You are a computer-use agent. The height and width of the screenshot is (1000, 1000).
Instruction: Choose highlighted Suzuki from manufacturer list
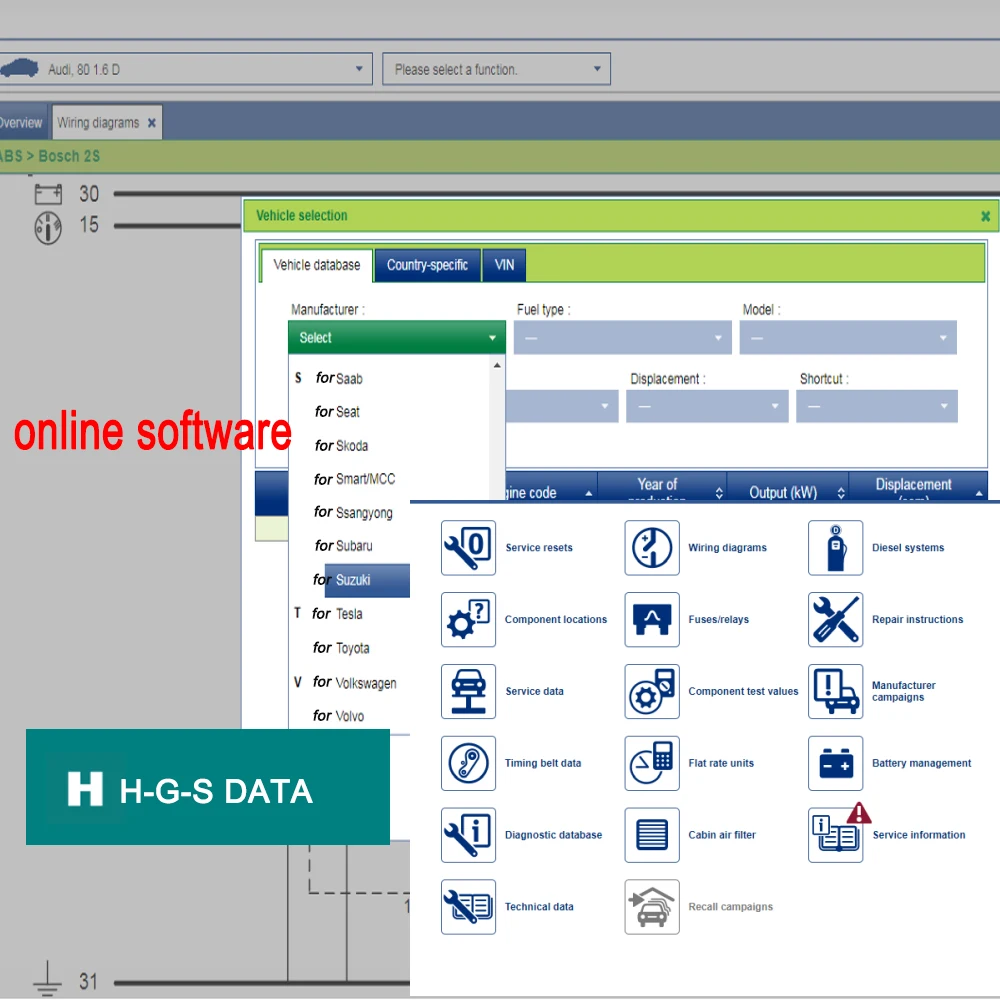(367, 580)
